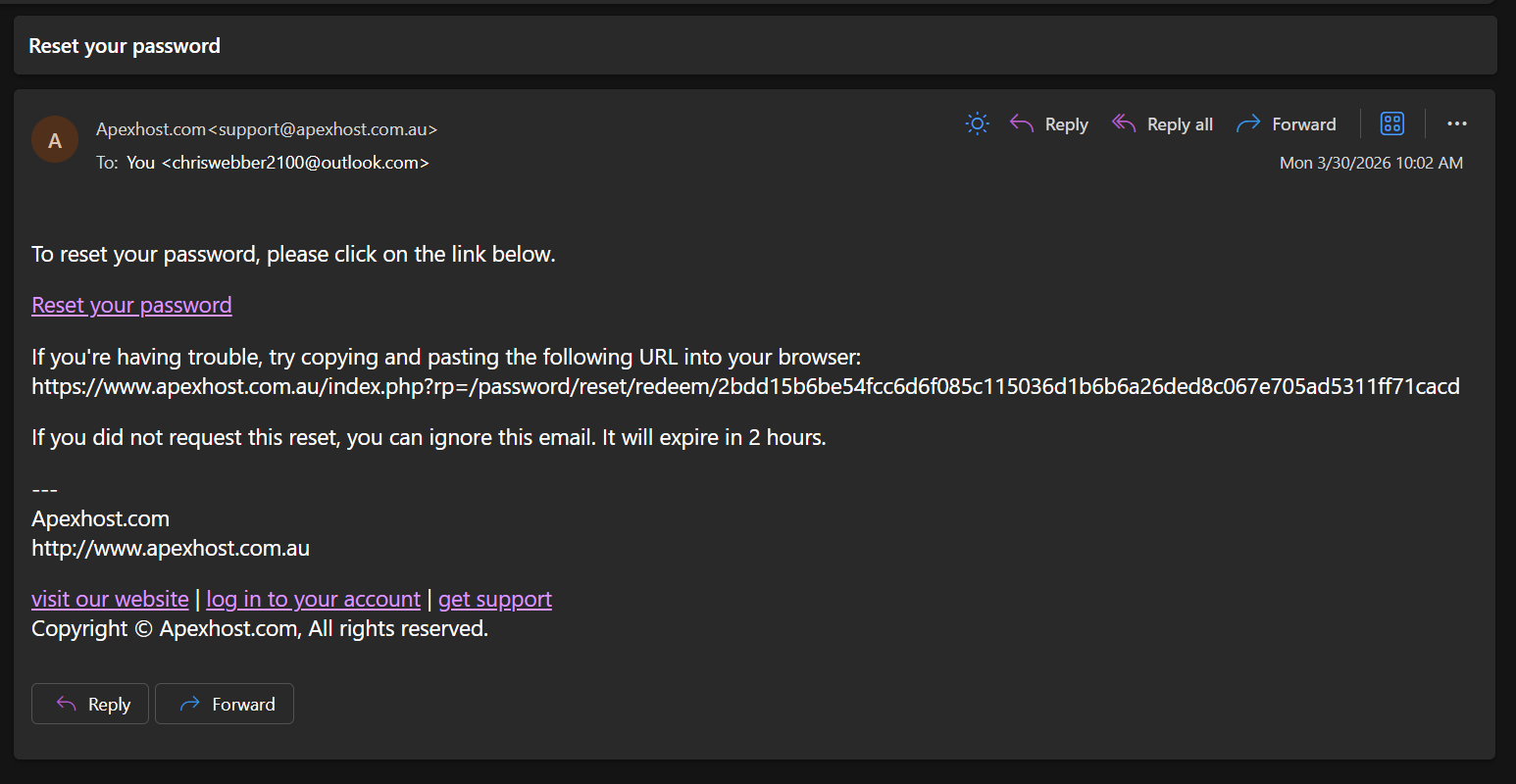The image size is (1516, 784).
Task: Click the header 'Forward' label
Action: (x=1303, y=124)
